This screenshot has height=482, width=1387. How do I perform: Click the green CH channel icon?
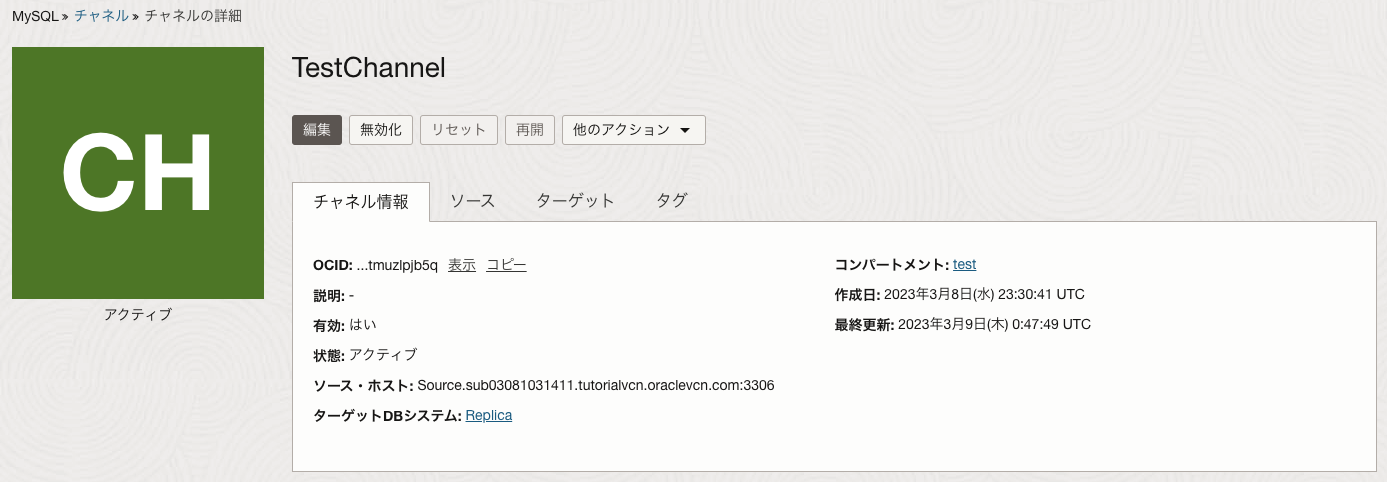click(138, 172)
